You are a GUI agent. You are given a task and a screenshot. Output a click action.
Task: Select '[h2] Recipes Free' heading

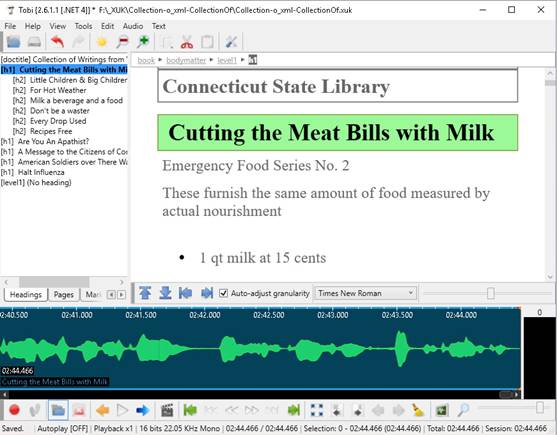pos(42,131)
